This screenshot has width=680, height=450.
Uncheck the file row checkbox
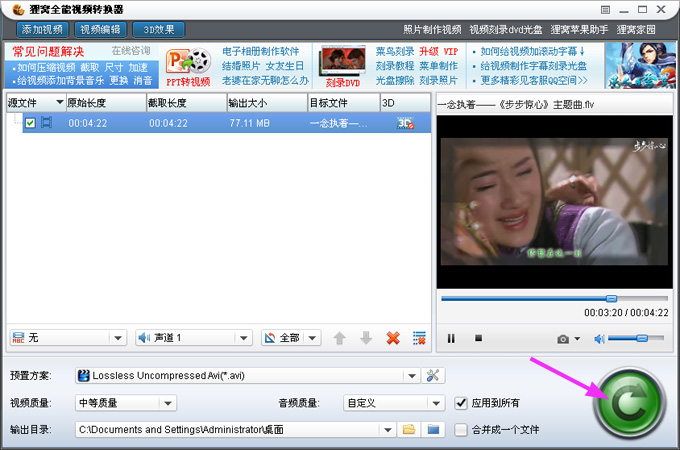pos(30,123)
